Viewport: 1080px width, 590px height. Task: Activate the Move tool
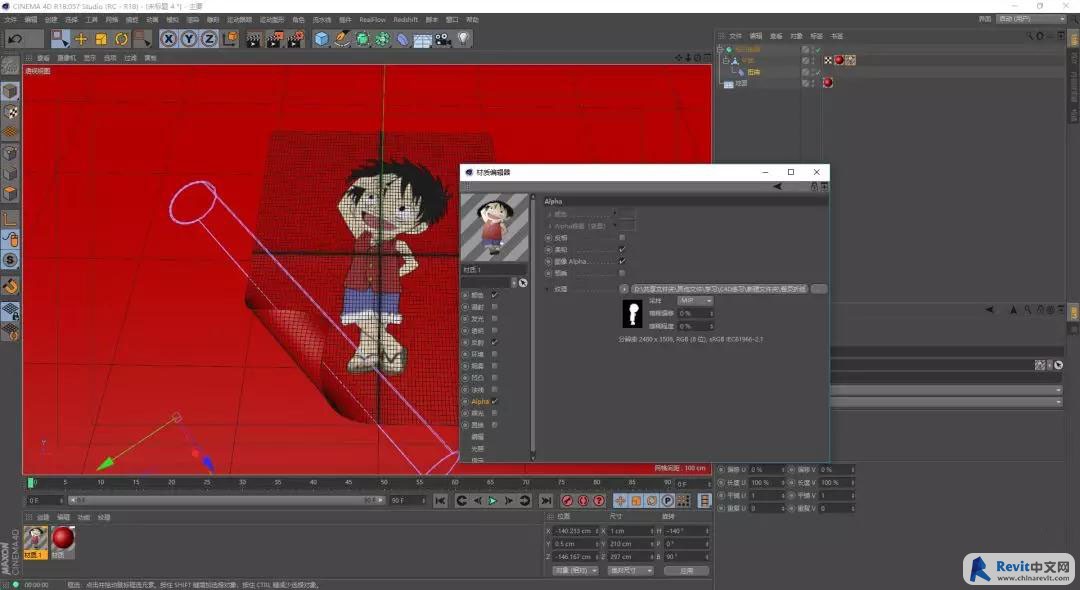(x=81, y=39)
